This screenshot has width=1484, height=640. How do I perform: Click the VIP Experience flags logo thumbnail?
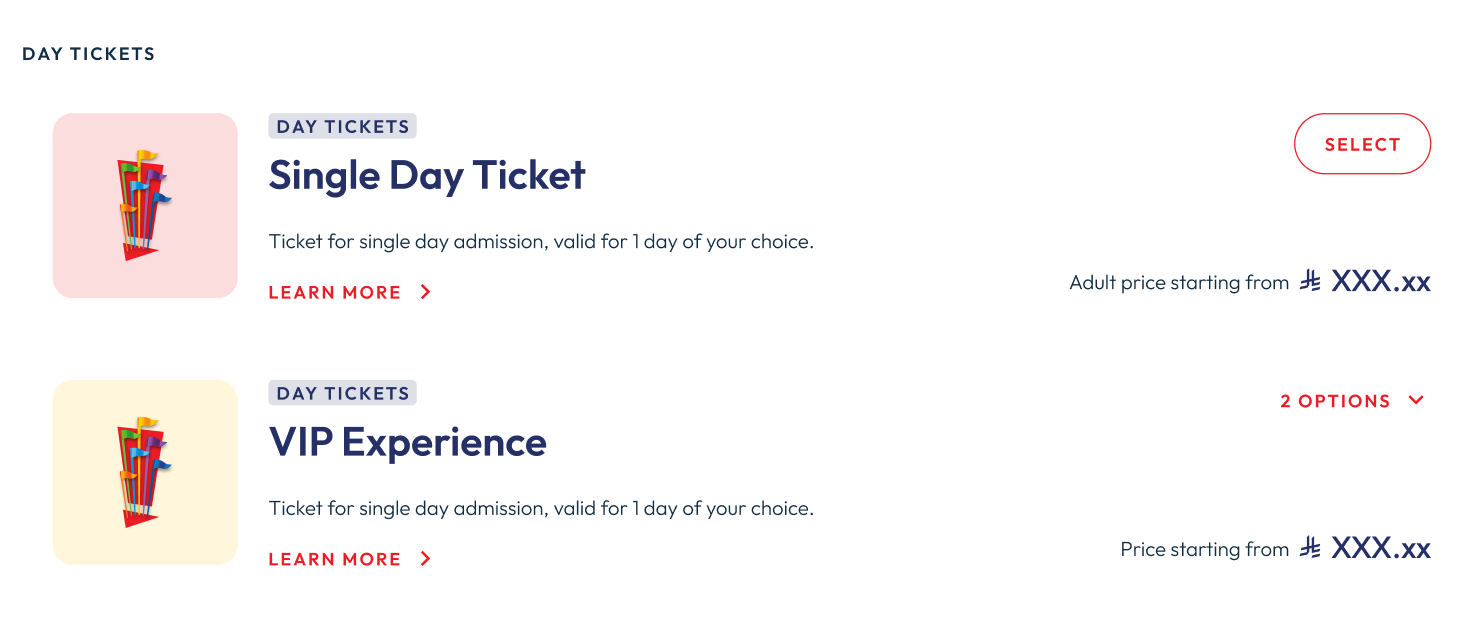(x=145, y=472)
